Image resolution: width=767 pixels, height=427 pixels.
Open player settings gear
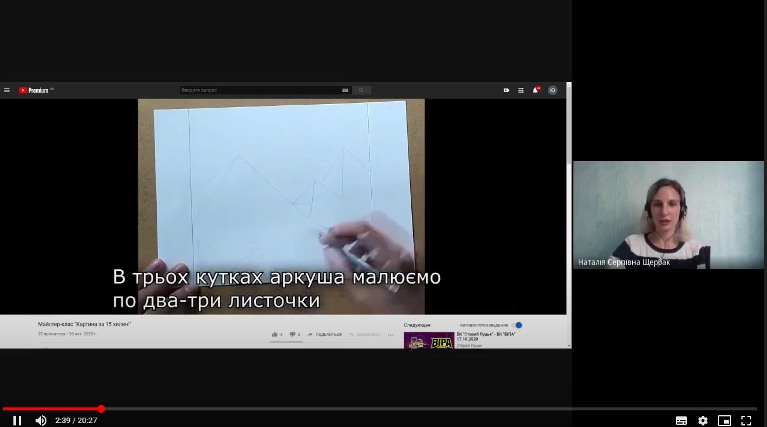703,420
